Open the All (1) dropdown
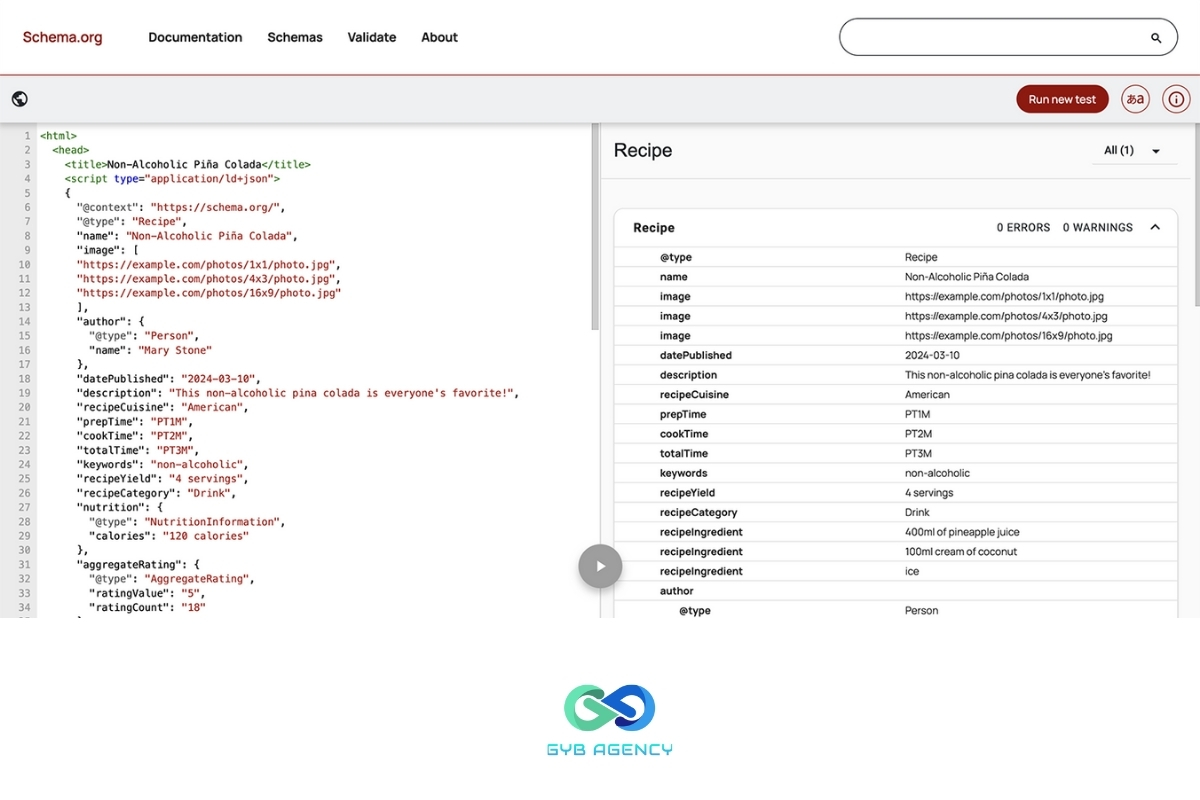This screenshot has height=800, width=1200. [1133, 151]
